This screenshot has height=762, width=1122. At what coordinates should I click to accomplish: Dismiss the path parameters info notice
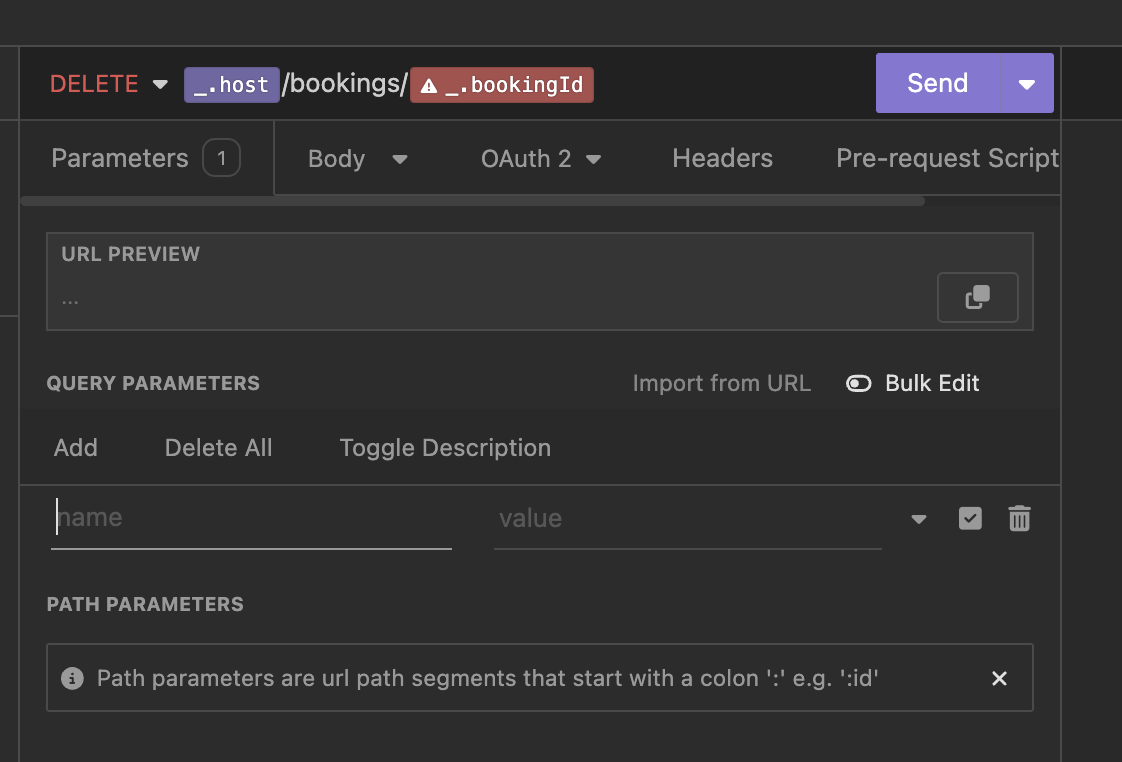(x=998, y=678)
